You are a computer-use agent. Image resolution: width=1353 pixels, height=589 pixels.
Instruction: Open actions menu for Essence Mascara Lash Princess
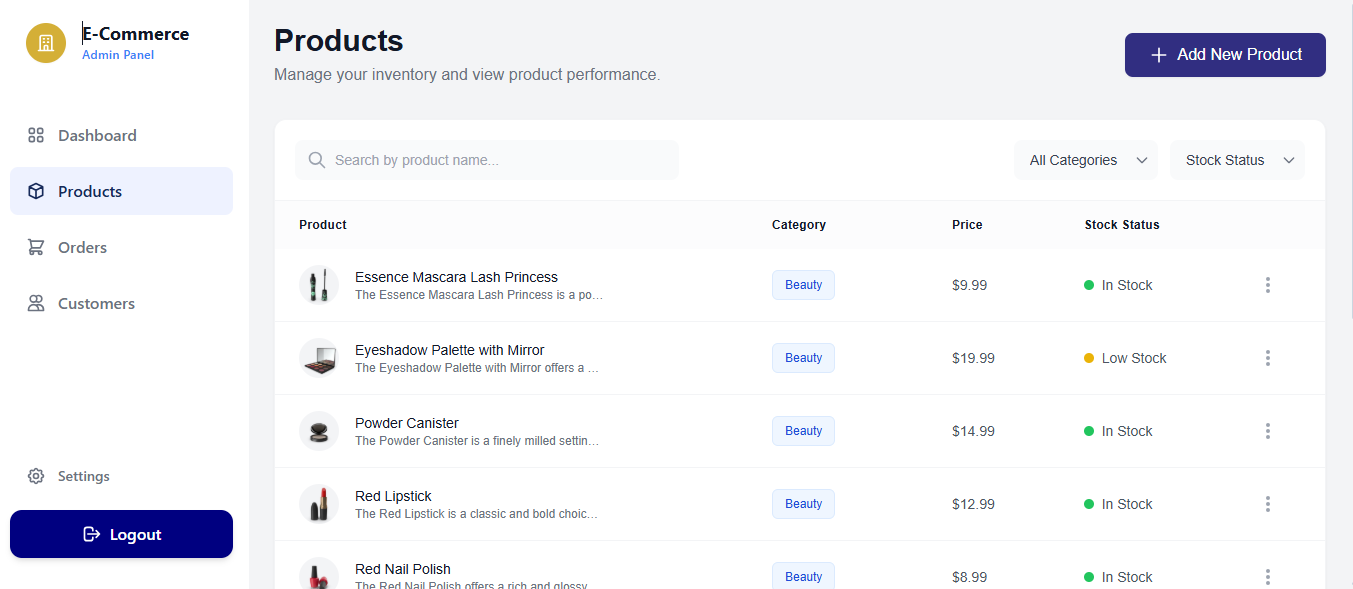[1268, 285]
